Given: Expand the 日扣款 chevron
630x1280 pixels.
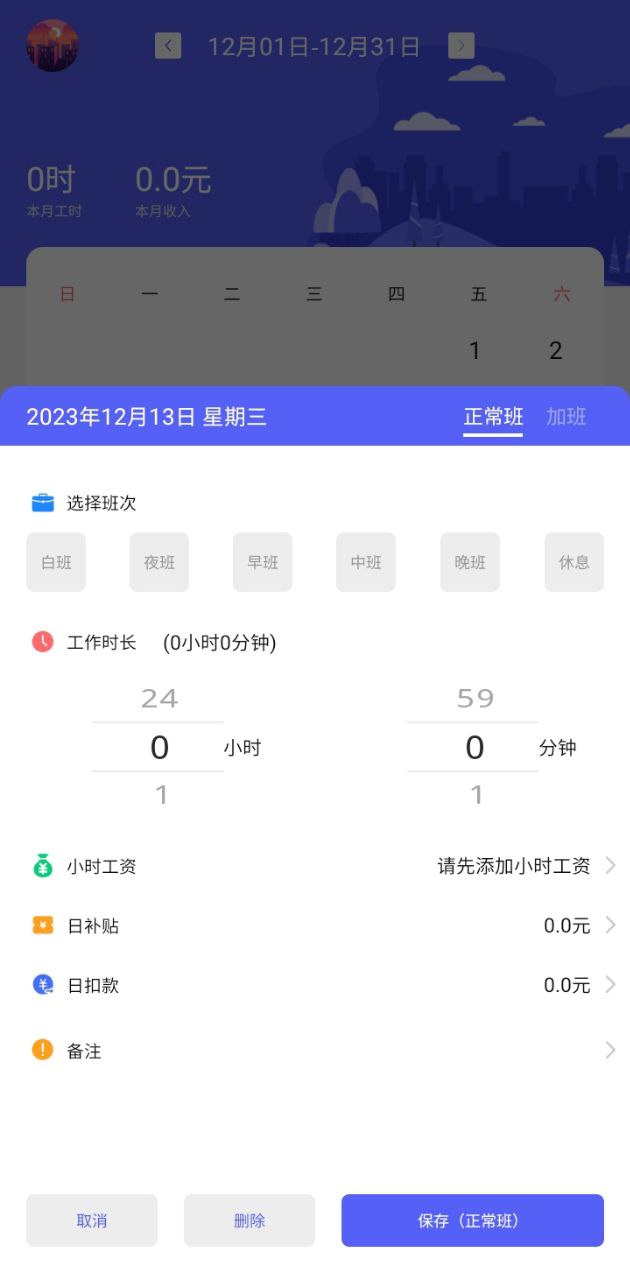Looking at the screenshot, I should (x=610, y=985).
